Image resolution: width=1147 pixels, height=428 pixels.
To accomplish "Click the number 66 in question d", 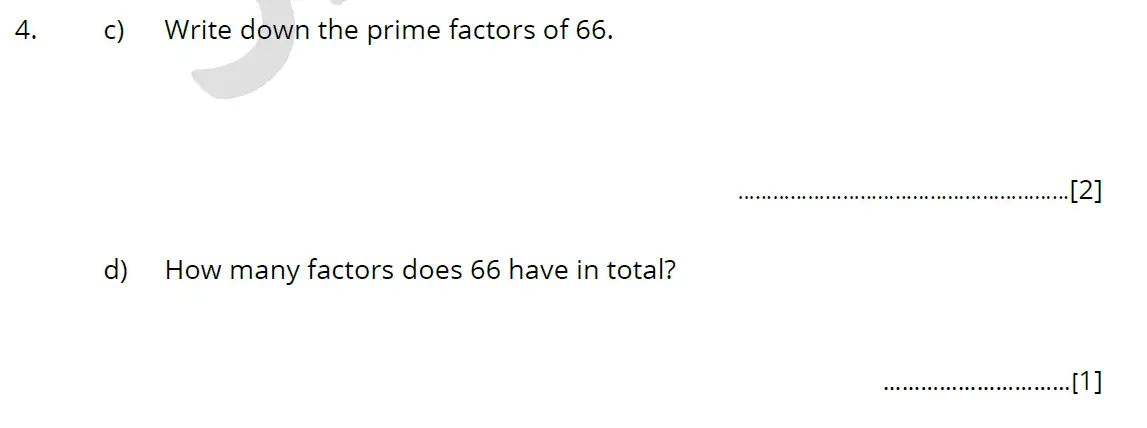I will [484, 270].
